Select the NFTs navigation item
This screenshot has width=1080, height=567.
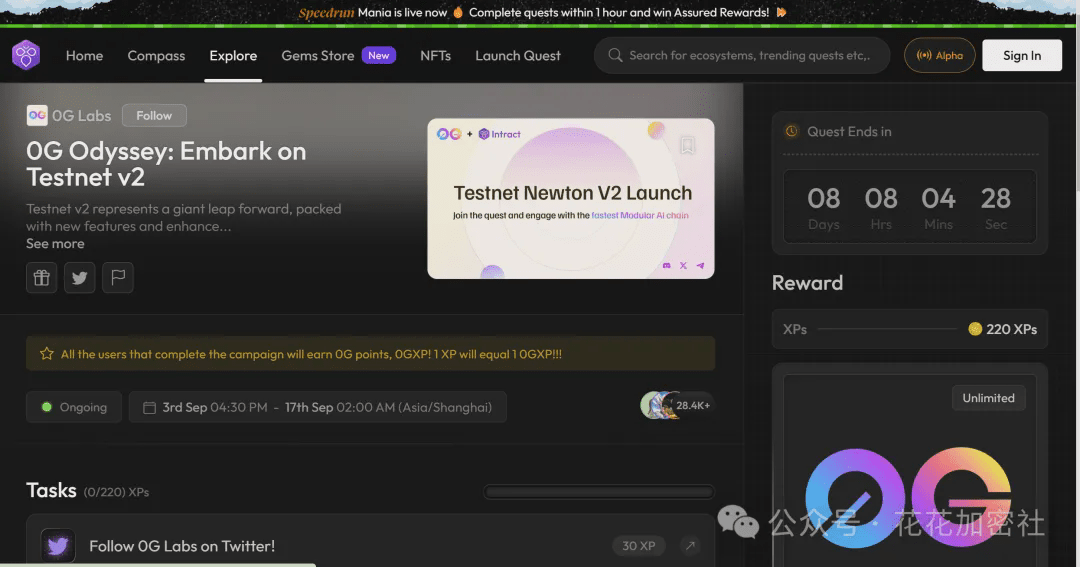(435, 56)
